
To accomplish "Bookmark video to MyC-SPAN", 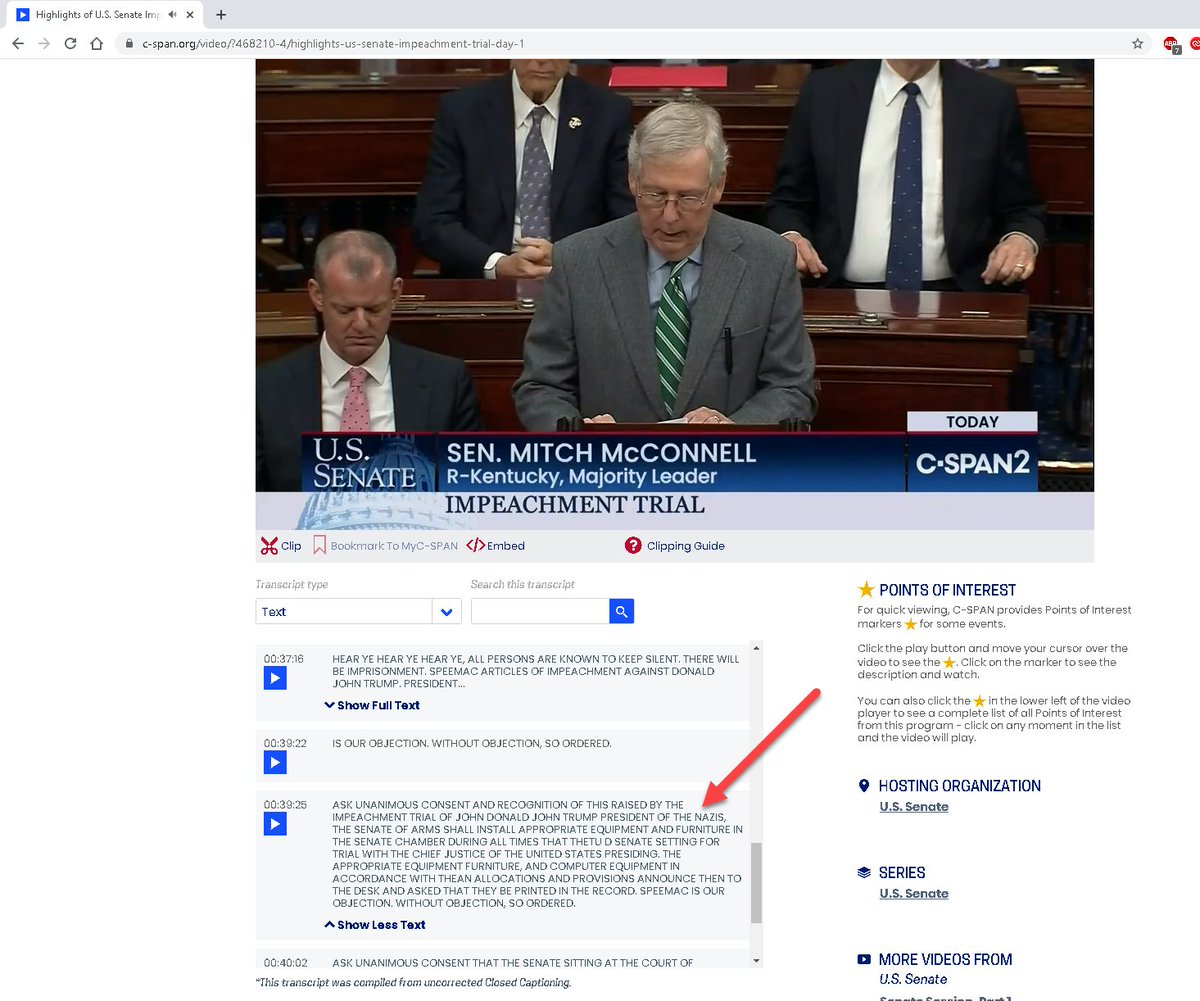I will click(x=385, y=546).
